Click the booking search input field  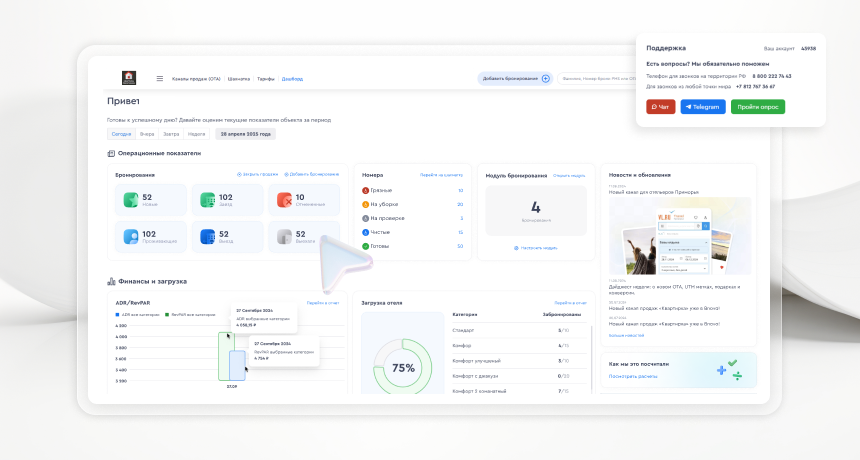(597, 78)
